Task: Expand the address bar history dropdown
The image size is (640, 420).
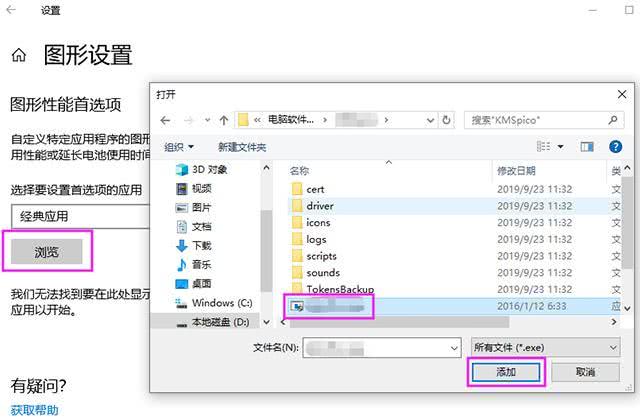Action: pos(430,120)
